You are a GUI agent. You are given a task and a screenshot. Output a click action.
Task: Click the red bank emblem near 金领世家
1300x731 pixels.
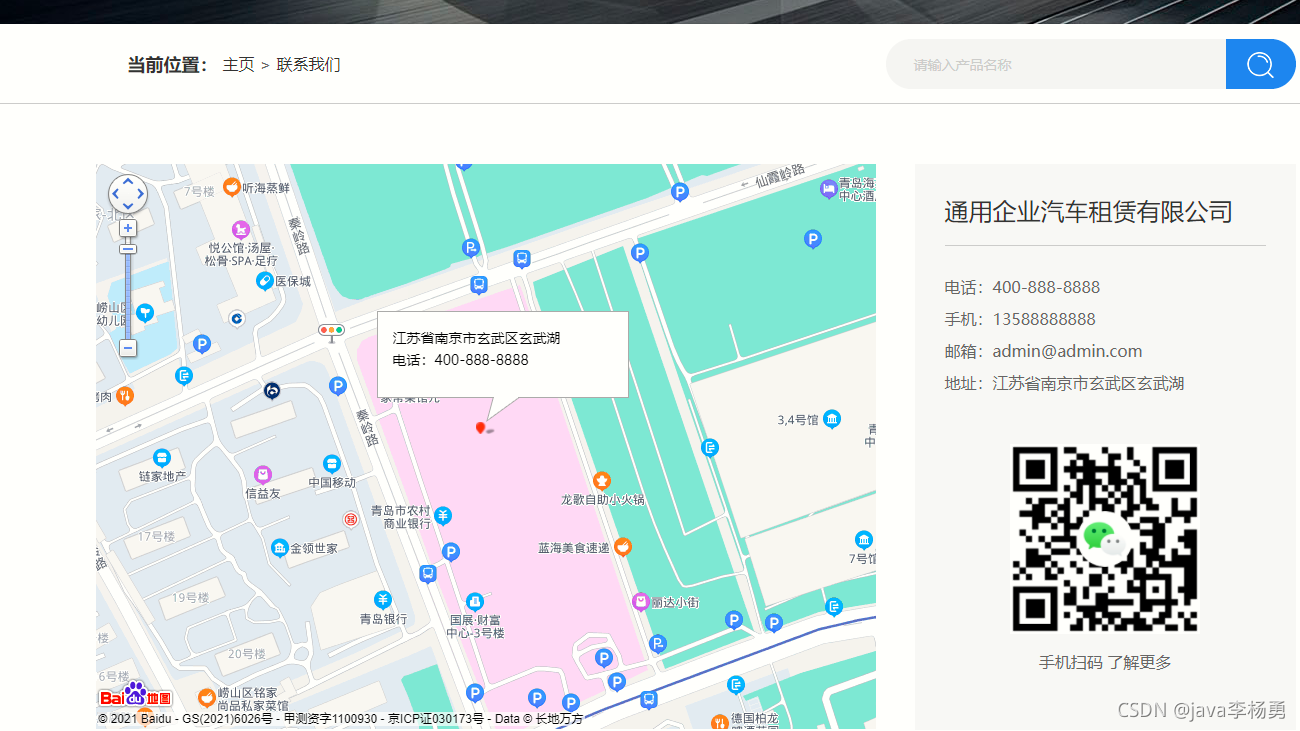(x=351, y=519)
